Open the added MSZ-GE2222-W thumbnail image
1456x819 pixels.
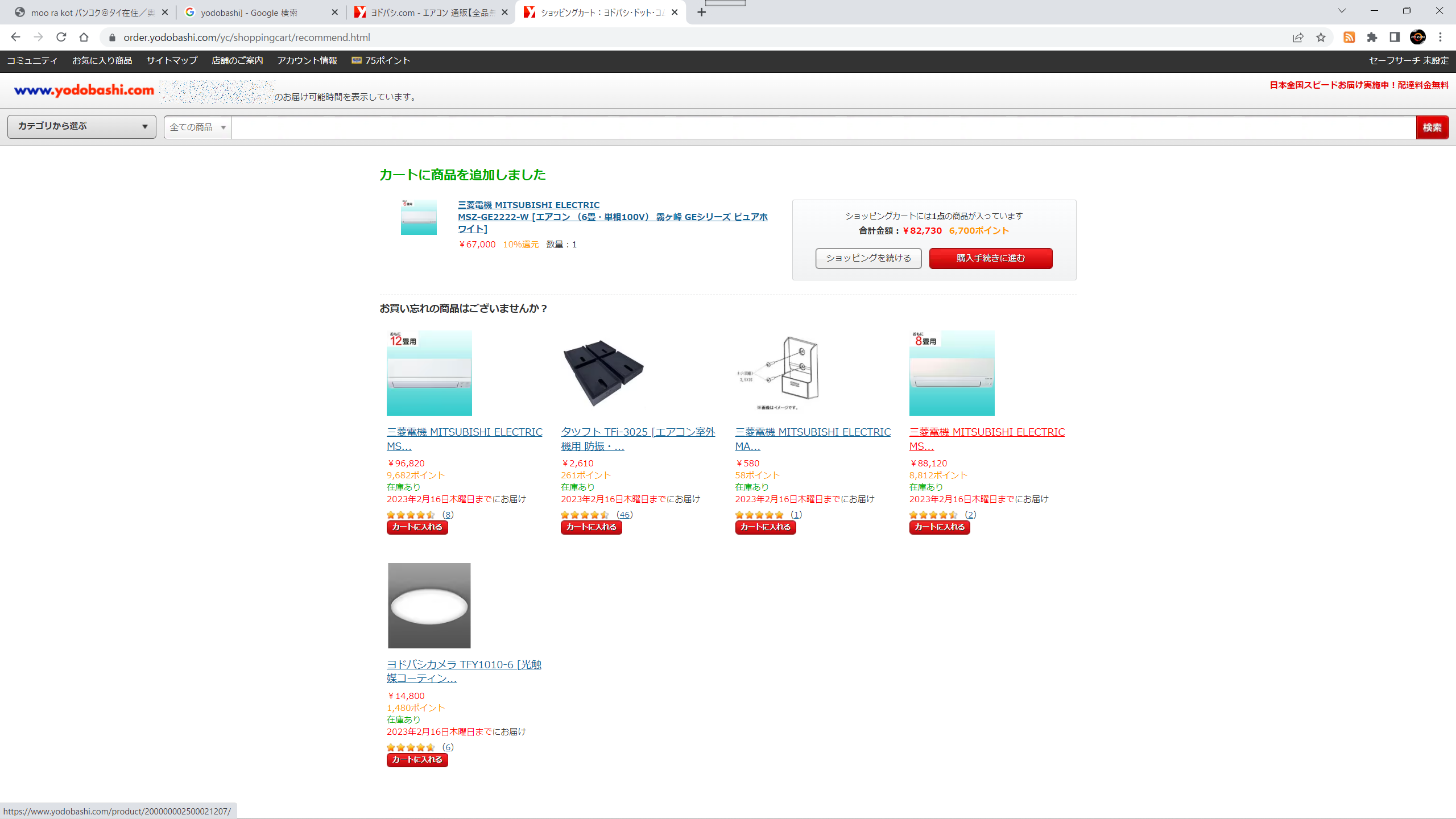pyautogui.click(x=419, y=217)
